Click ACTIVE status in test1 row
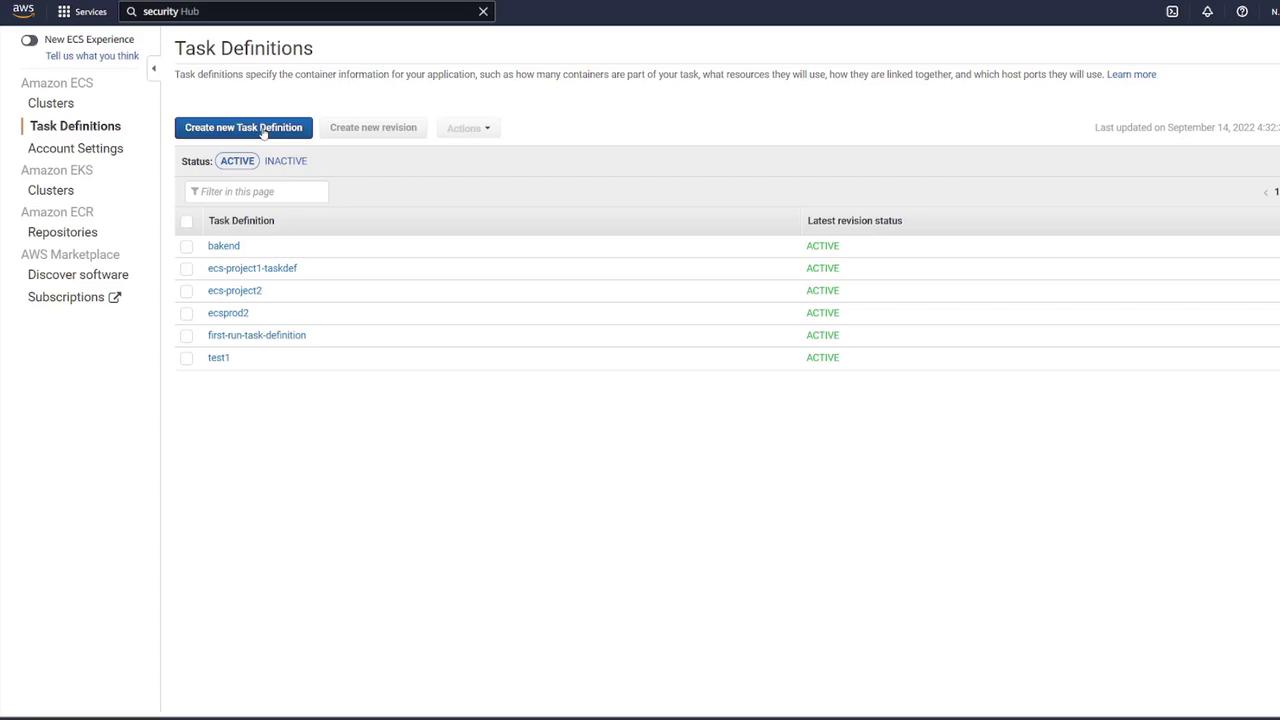 pyautogui.click(x=823, y=358)
